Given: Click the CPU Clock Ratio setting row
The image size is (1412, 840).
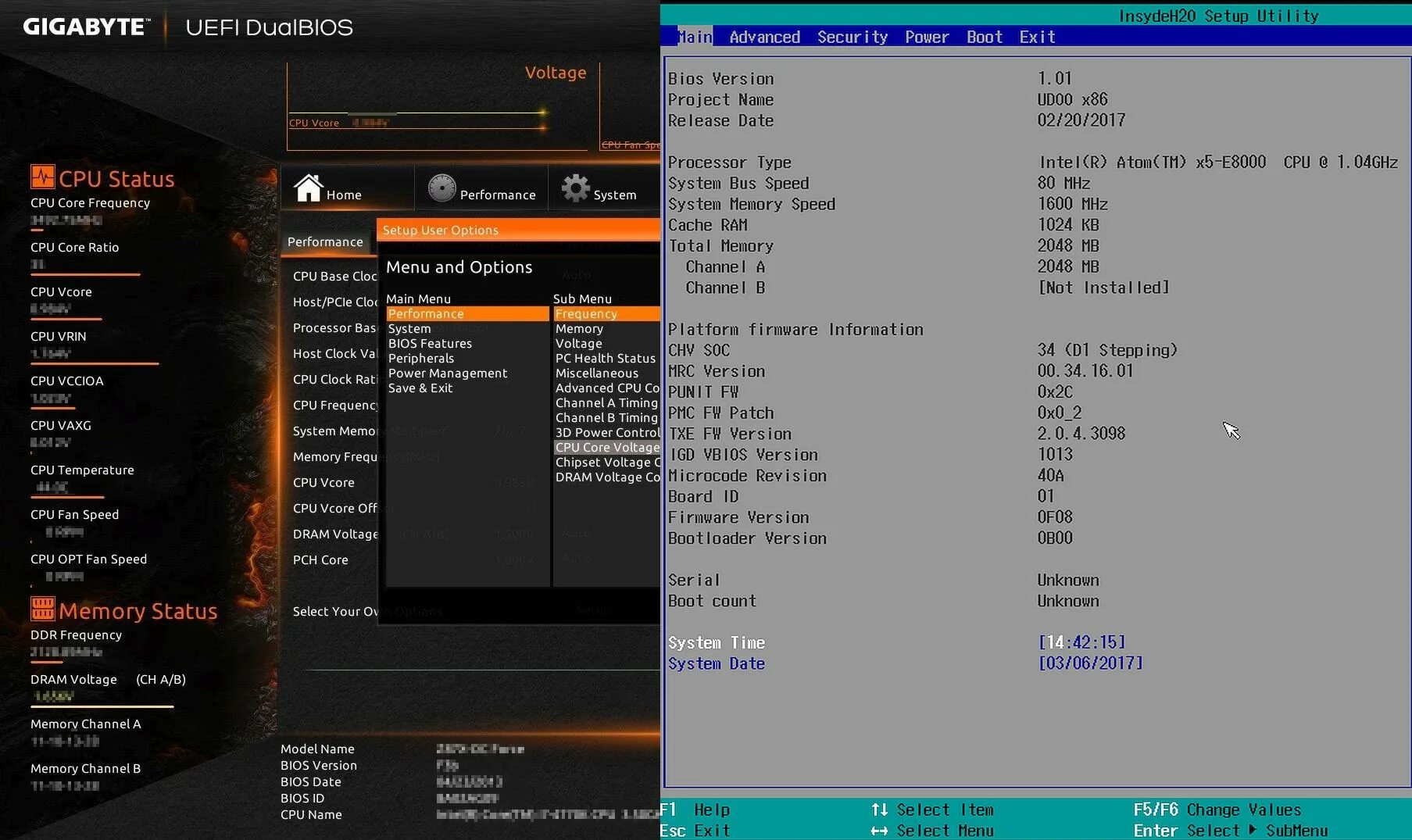Looking at the screenshot, I should [334, 379].
